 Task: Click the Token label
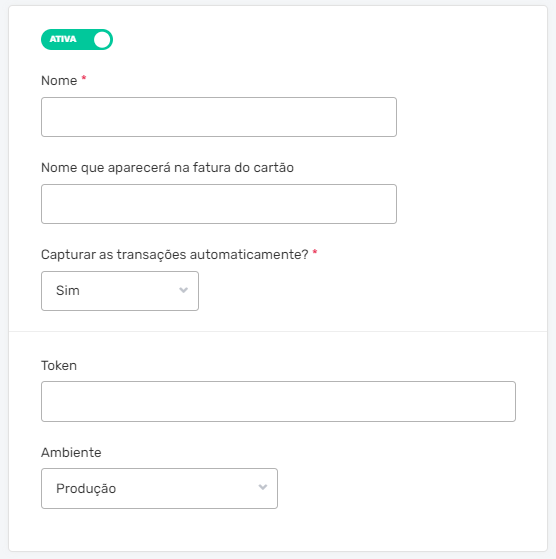pos(59,366)
